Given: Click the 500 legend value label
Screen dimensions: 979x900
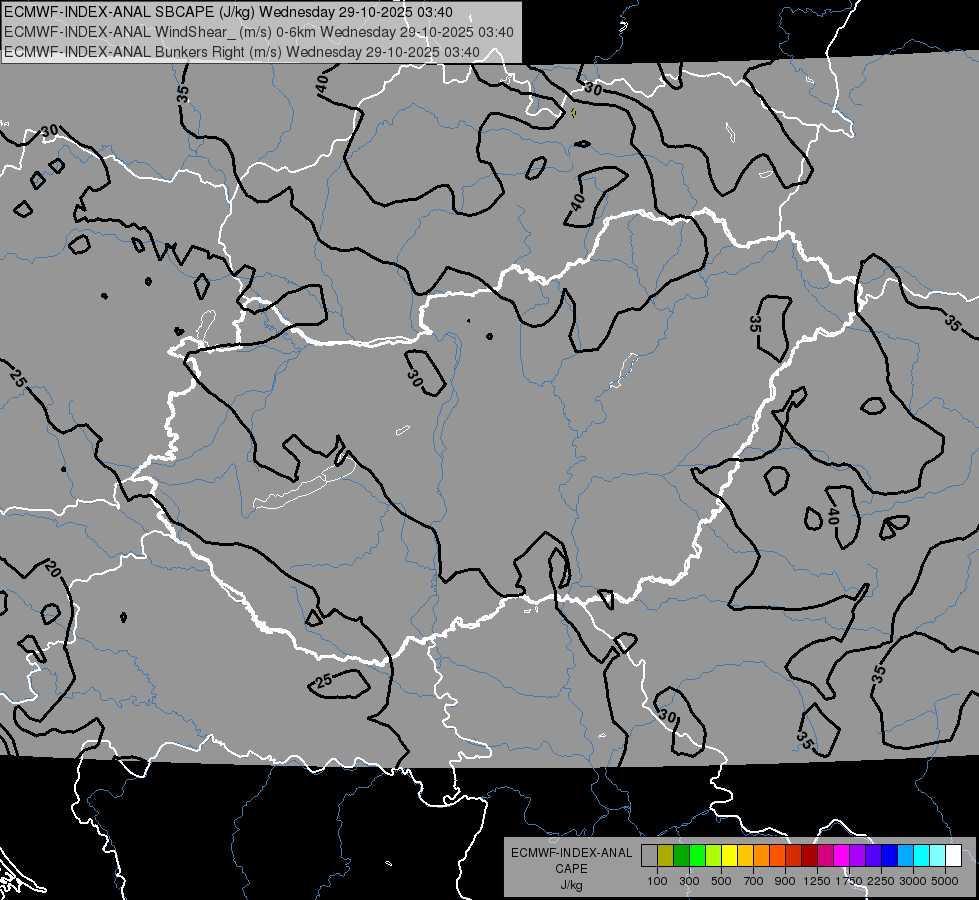Looking at the screenshot, I should (x=721, y=881).
